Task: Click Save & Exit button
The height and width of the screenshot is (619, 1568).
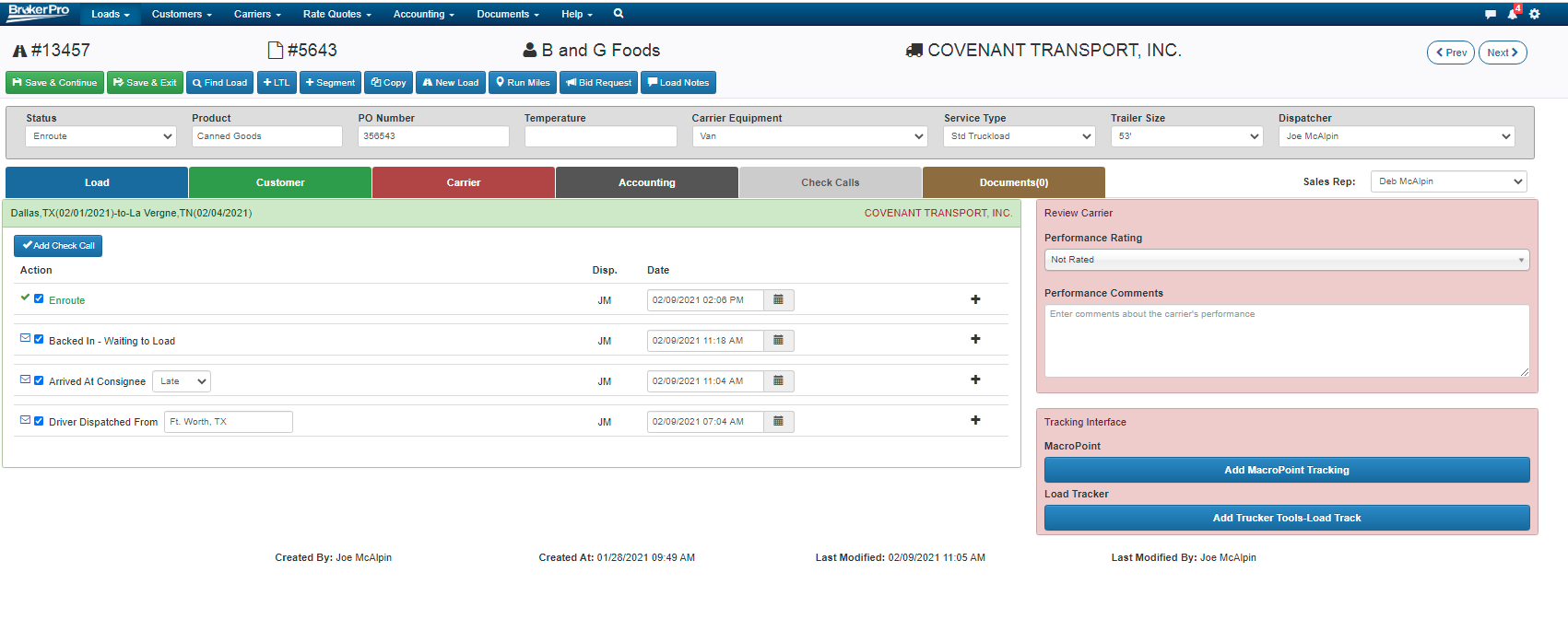Action: [145, 83]
